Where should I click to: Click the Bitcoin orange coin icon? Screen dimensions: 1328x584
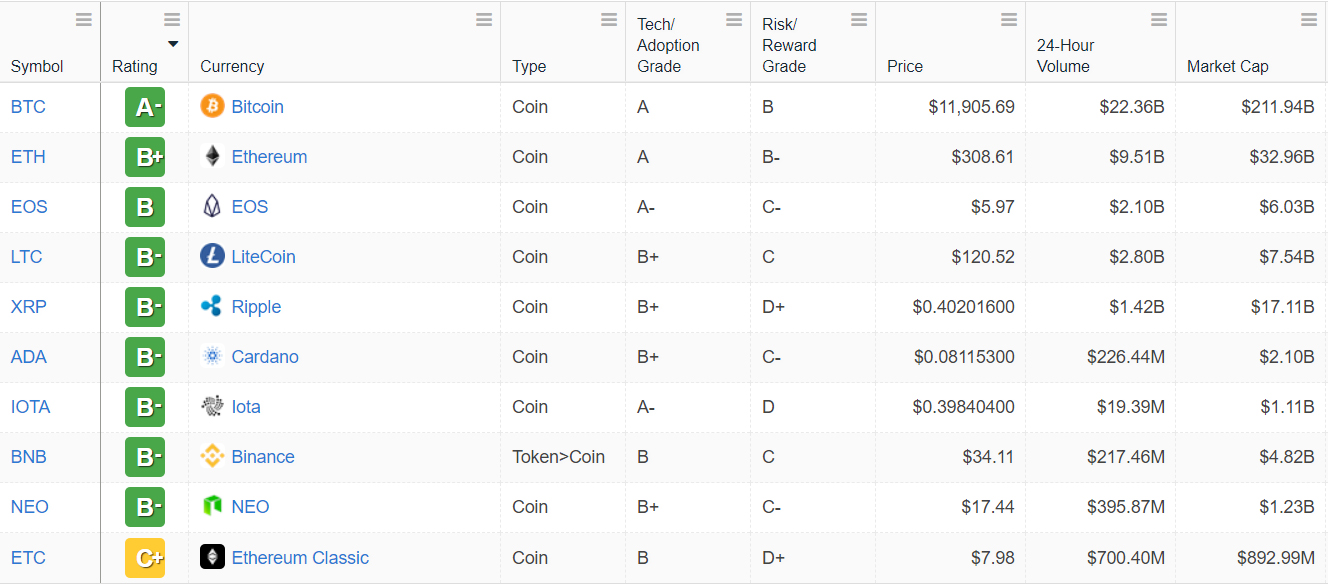[x=212, y=106]
